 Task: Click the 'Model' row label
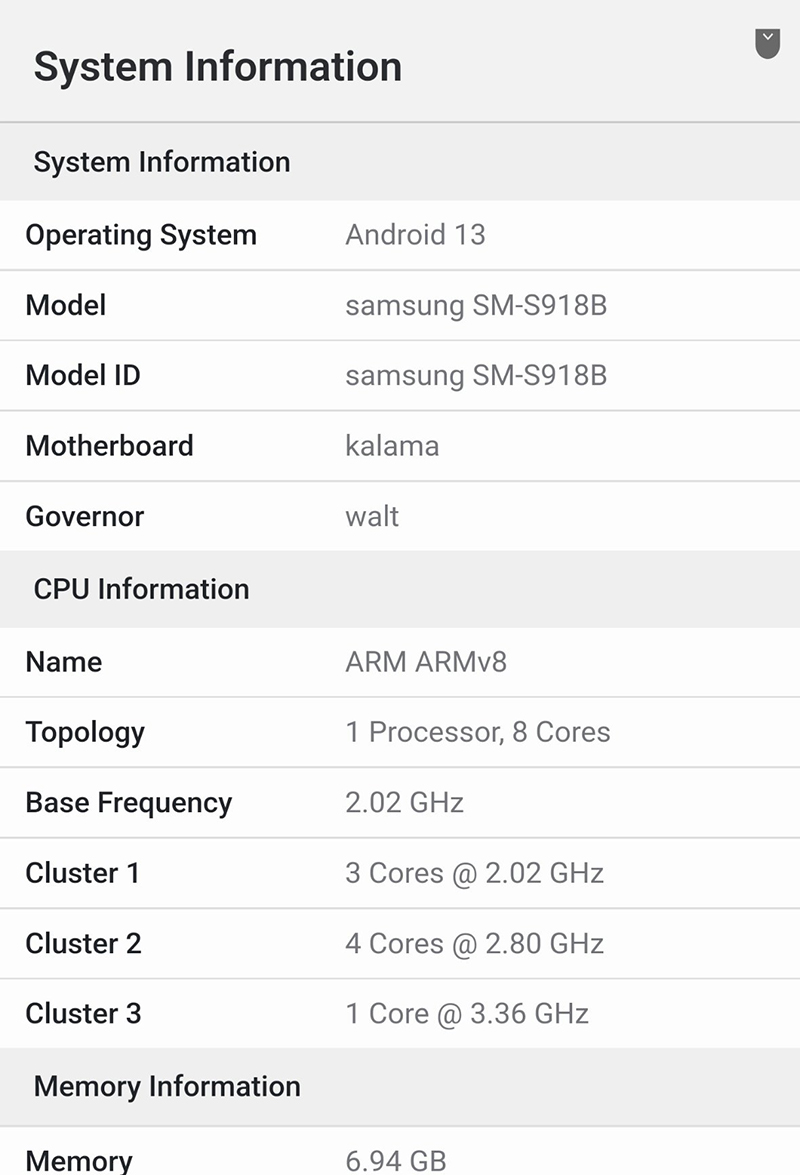[66, 305]
